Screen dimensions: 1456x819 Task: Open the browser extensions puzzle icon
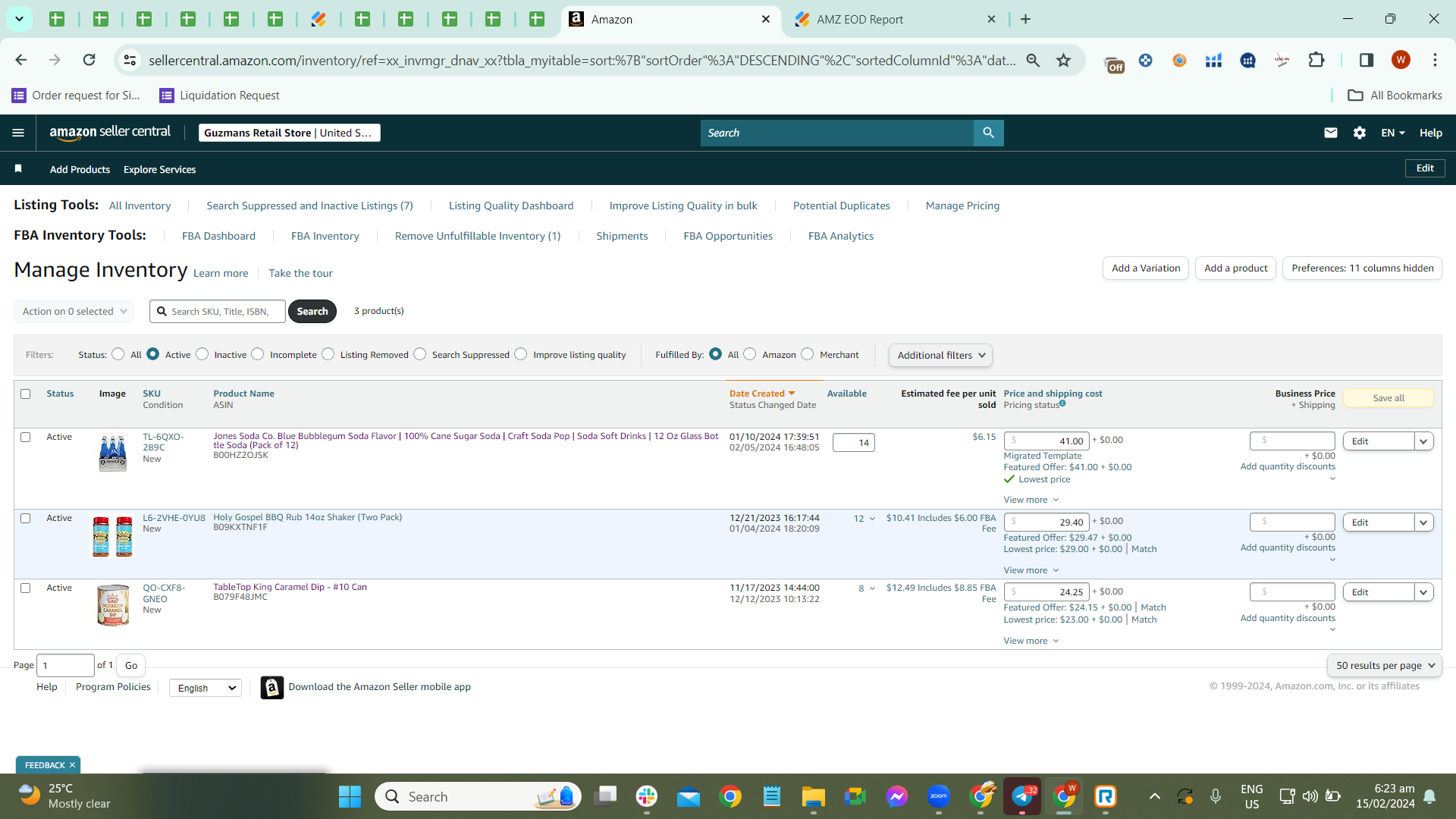click(1316, 60)
